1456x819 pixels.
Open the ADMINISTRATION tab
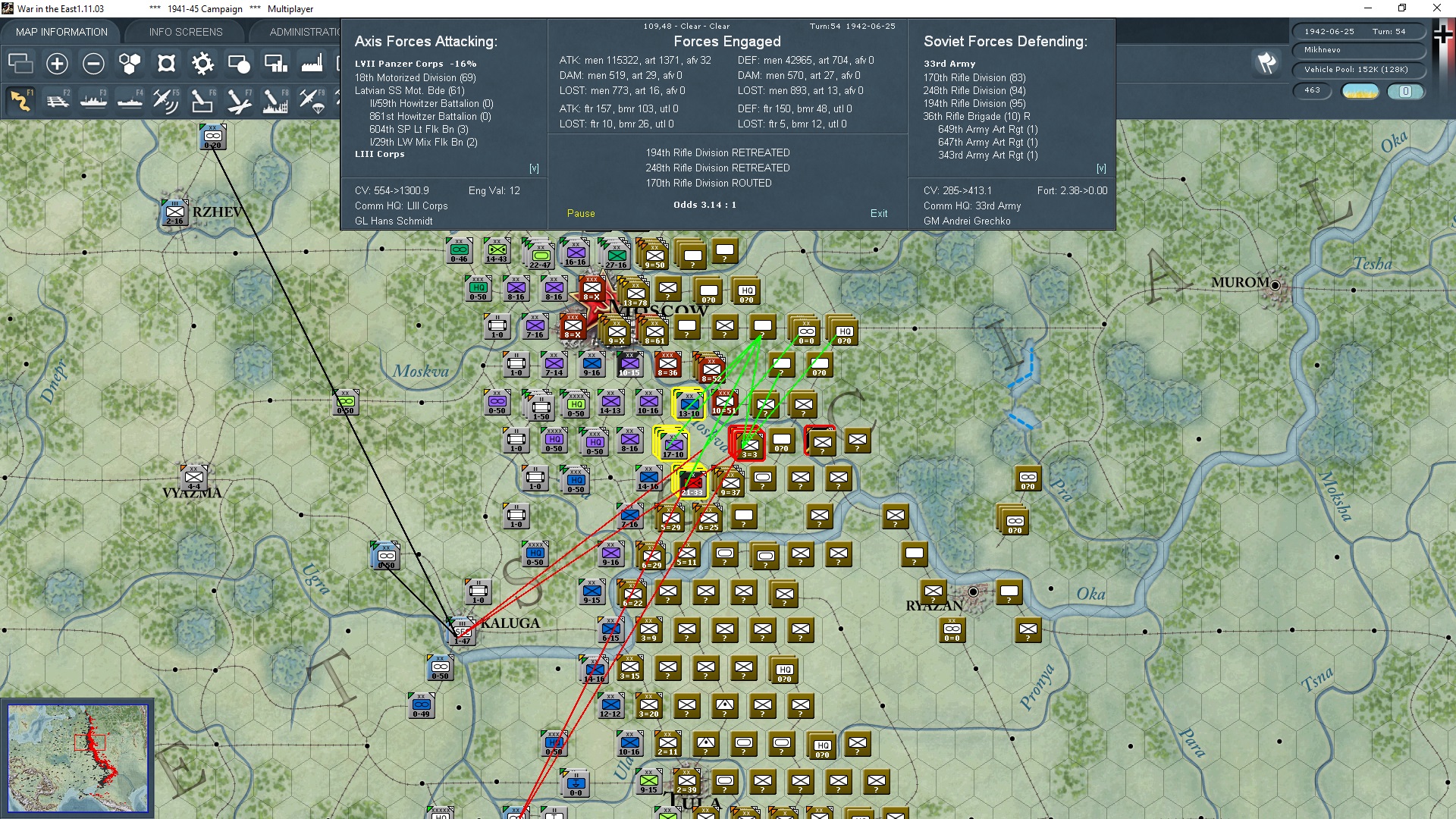point(303,32)
